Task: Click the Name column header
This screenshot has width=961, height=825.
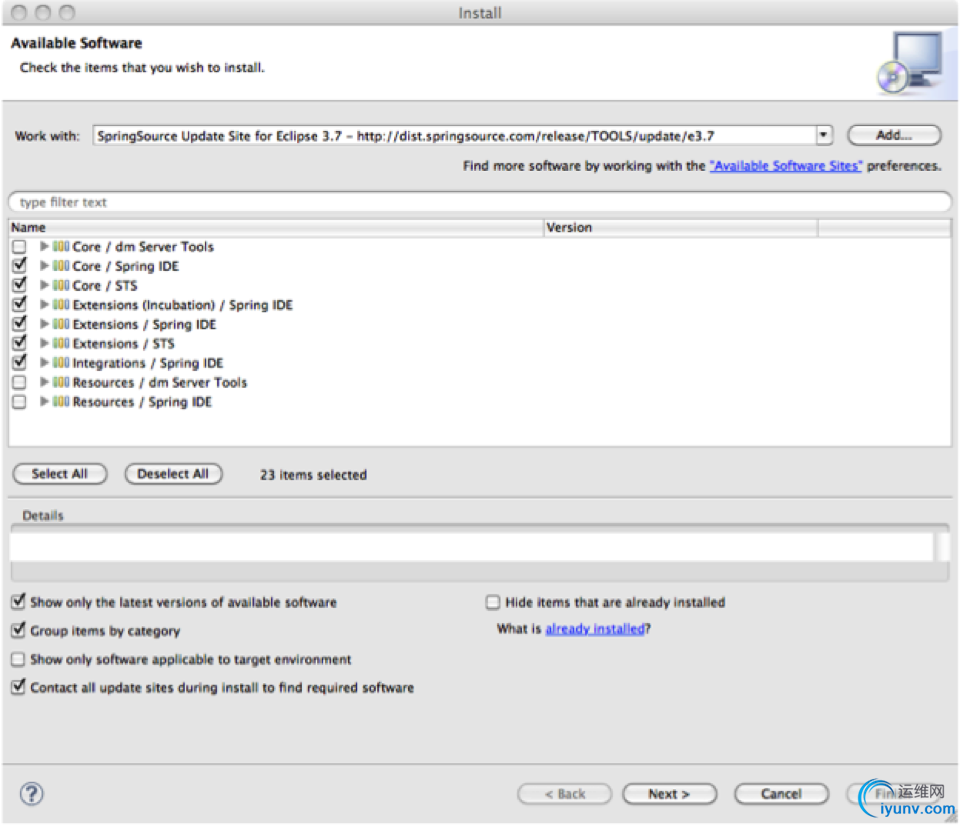Action: [x=276, y=227]
